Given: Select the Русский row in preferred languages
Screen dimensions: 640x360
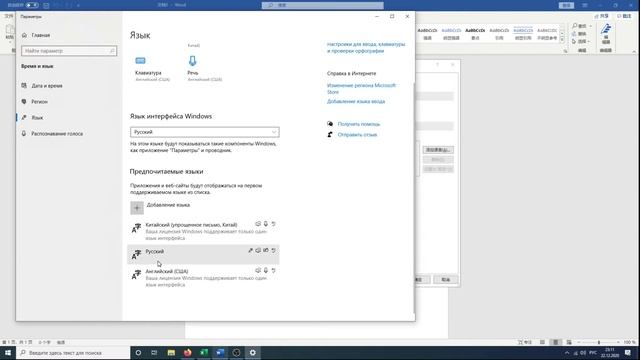Looking at the screenshot, I should [x=203, y=254].
